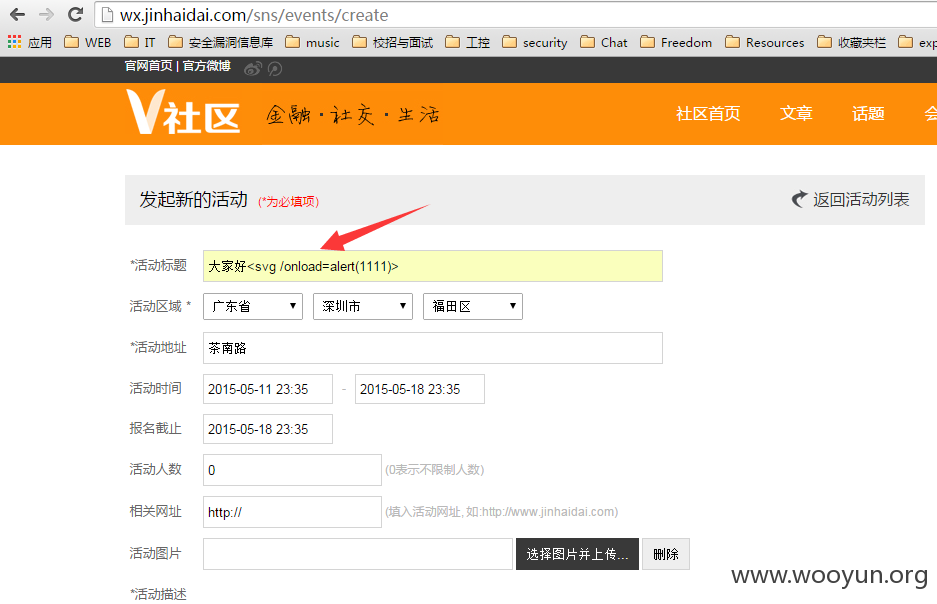Click the browser back arrow
Viewport: 937px width, 604px height.
(x=17, y=14)
